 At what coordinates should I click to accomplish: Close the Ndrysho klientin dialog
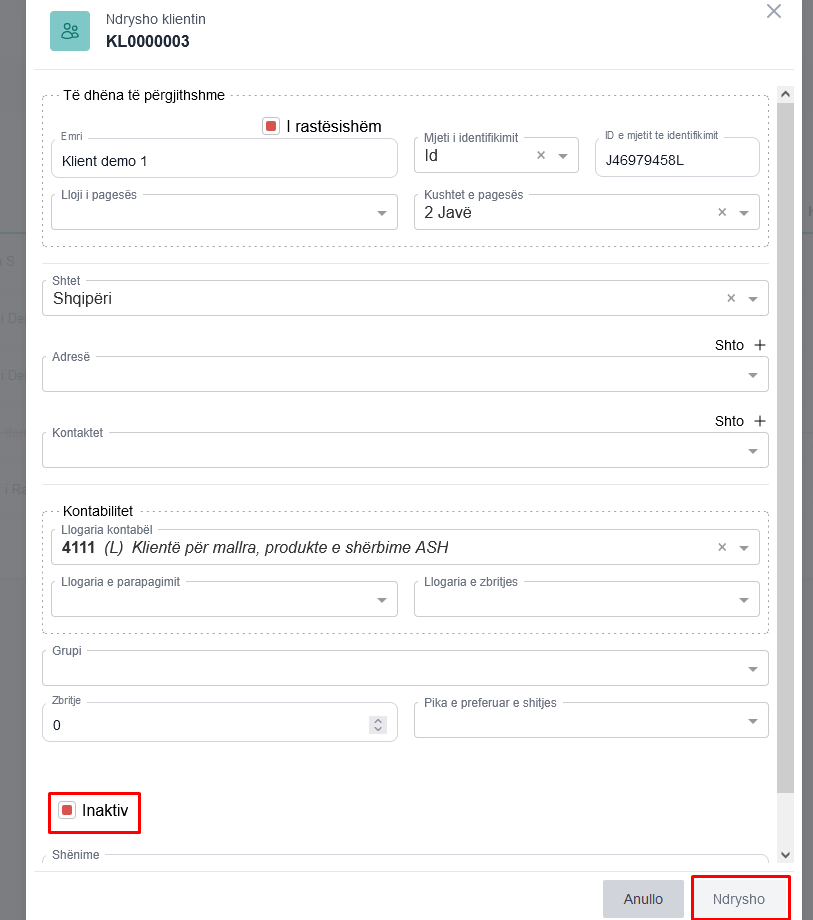[773, 12]
